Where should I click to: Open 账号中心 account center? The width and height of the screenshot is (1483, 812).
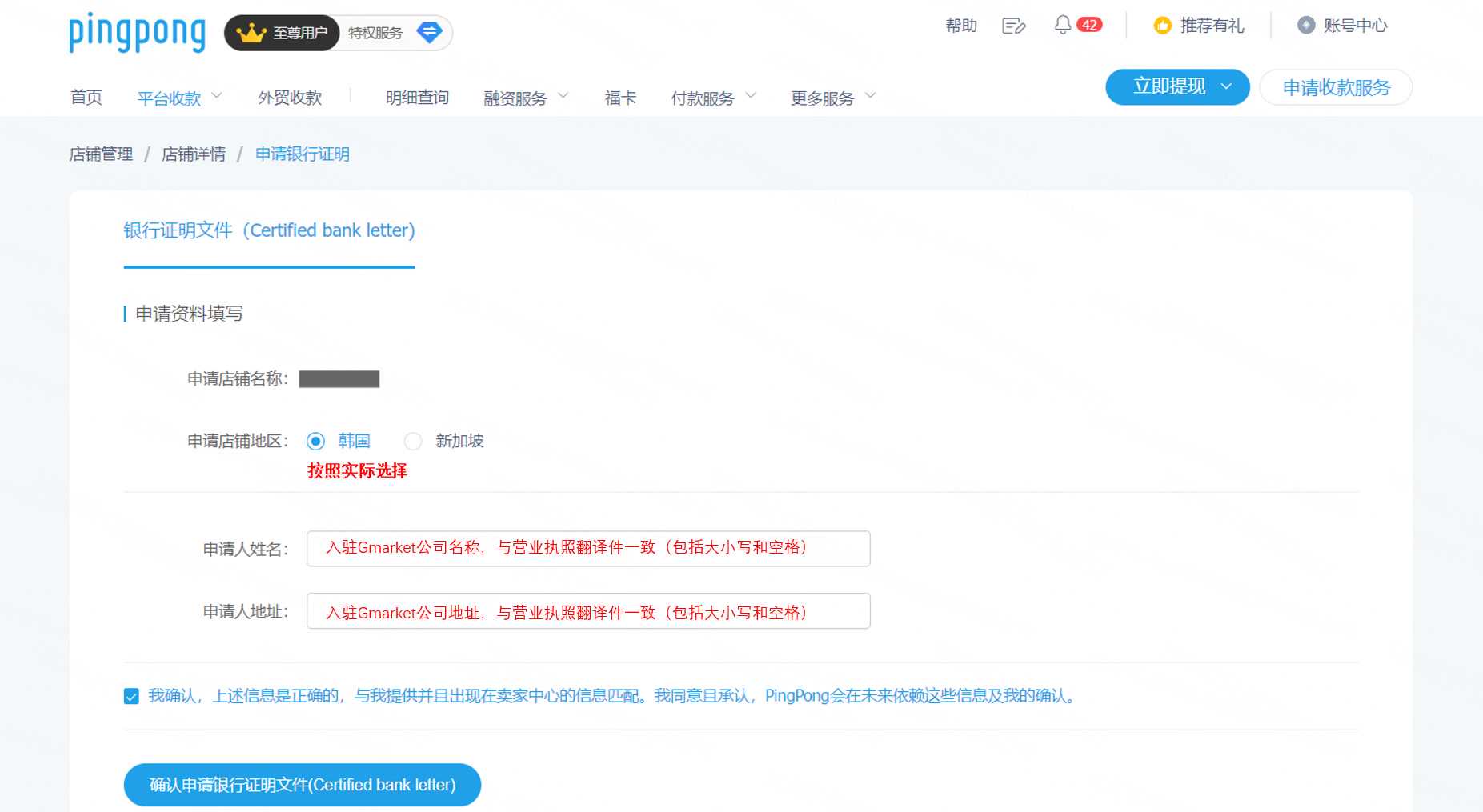pyautogui.click(x=1355, y=26)
